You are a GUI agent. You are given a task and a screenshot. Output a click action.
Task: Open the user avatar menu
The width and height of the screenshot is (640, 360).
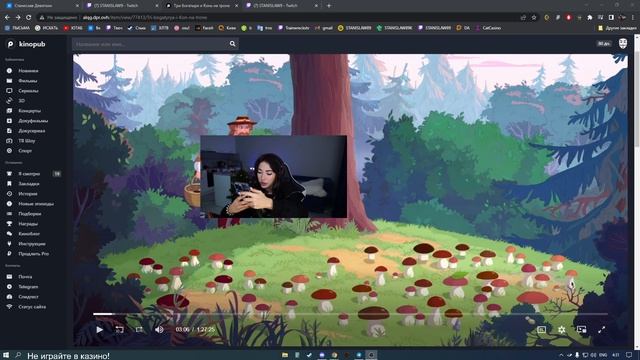(x=623, y=44)
